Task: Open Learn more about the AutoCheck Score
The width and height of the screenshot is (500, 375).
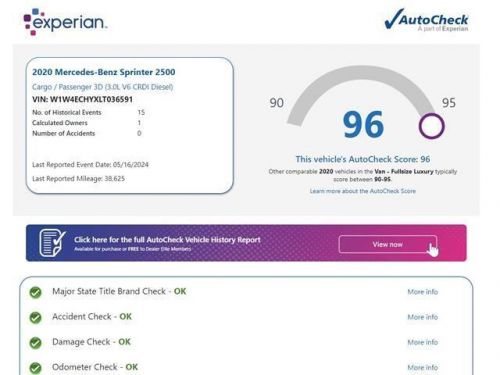Action: (x=363, y=191)
